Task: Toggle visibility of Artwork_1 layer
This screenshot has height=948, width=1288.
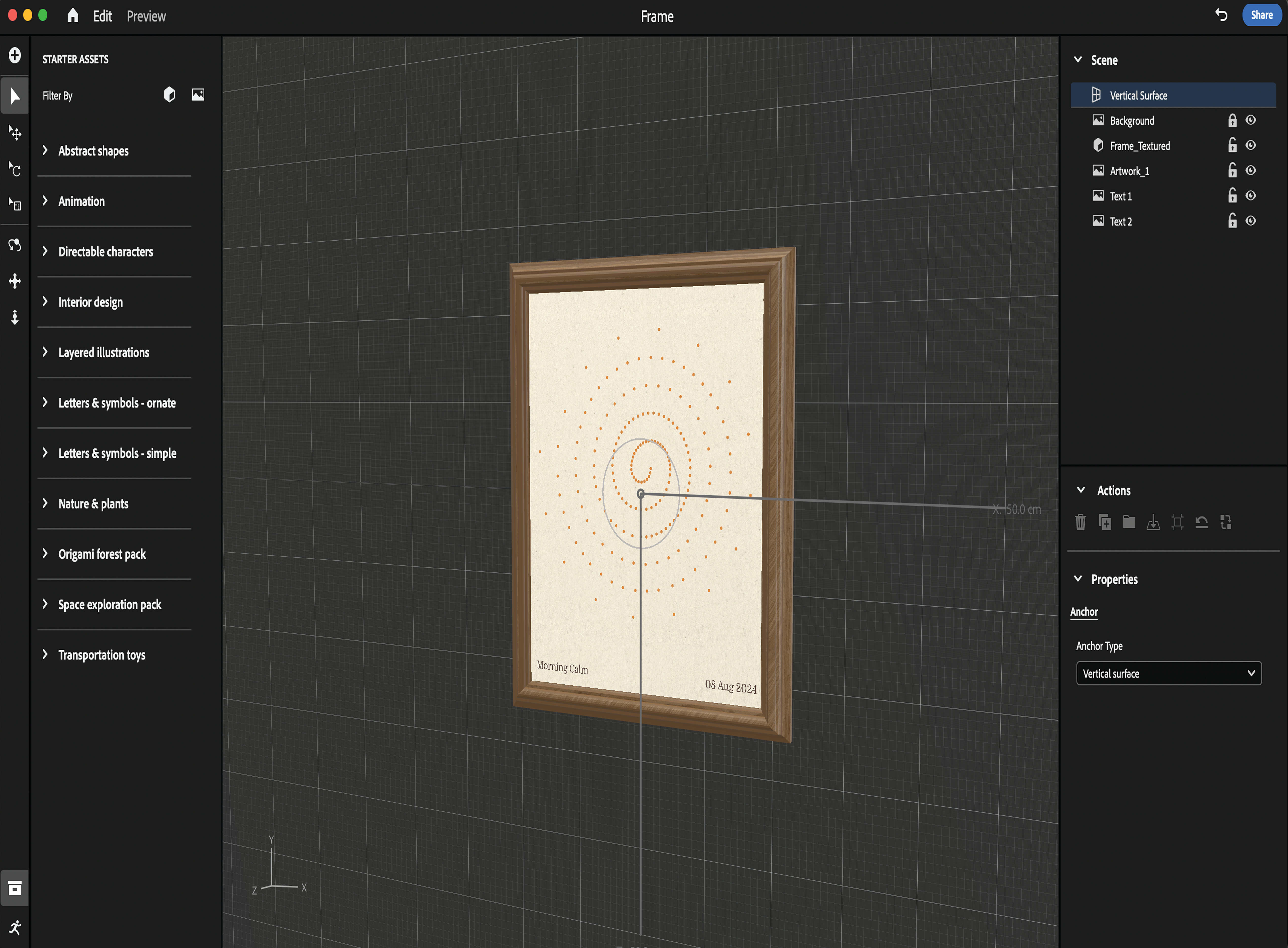Action: 1251,171
